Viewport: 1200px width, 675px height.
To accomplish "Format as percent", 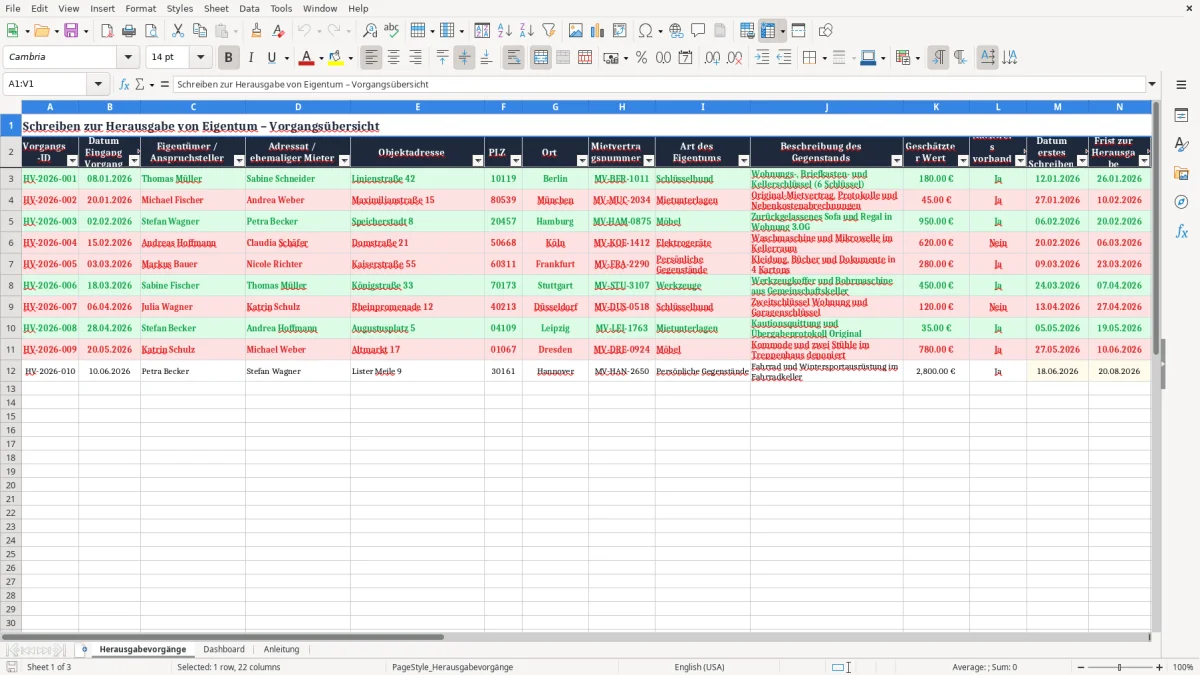I will click(x=641, y=58).
